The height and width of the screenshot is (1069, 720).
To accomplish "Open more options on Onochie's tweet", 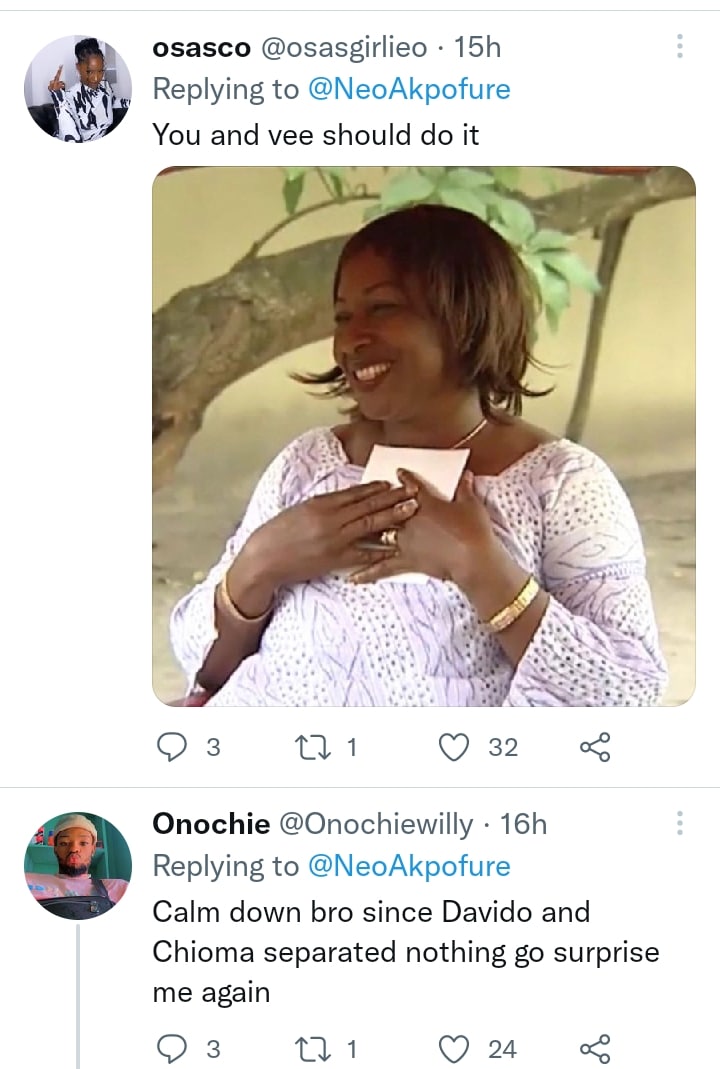I will (x=680, y=824).
